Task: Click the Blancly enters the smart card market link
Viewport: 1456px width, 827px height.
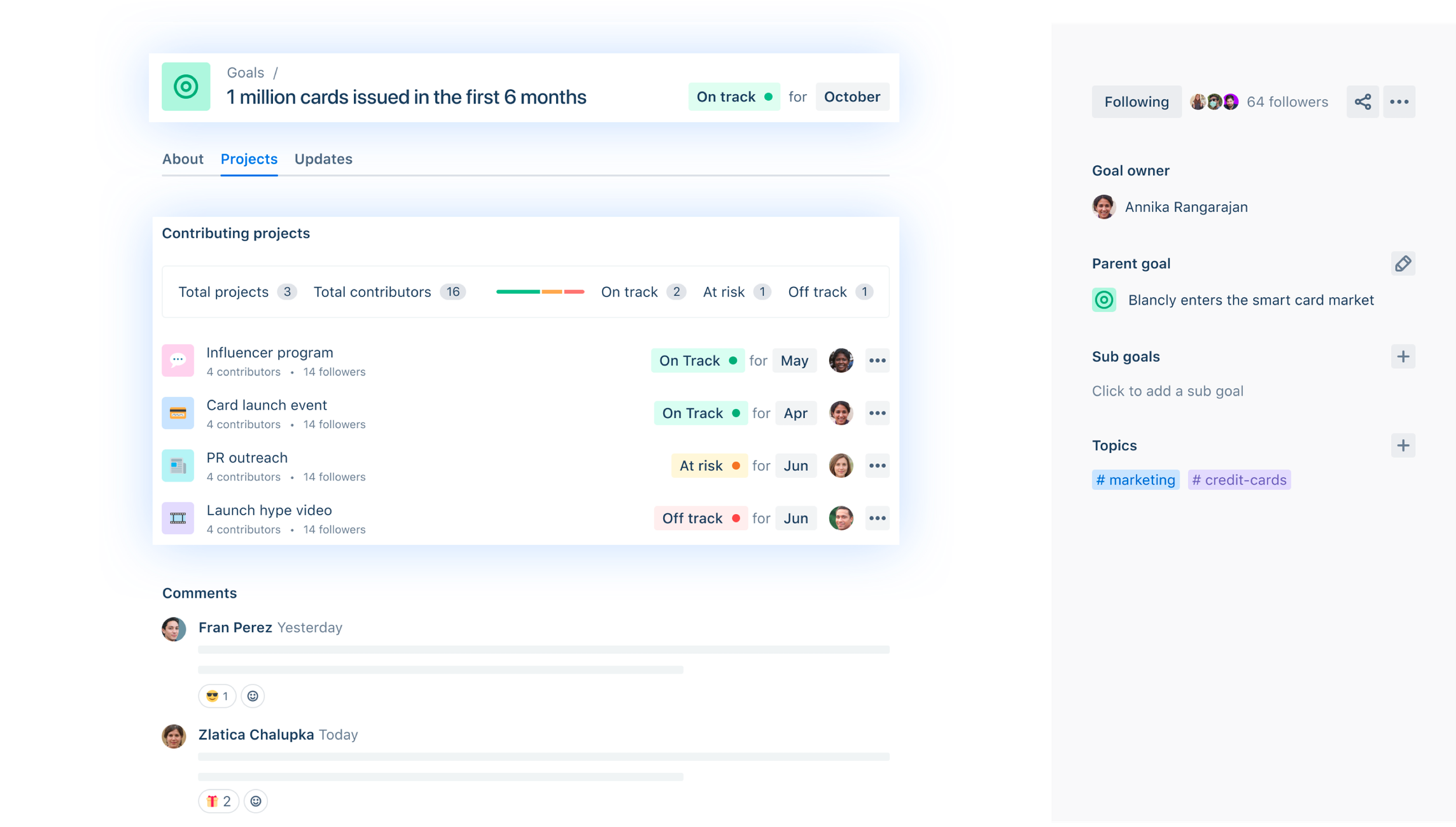Action: 1252,299
